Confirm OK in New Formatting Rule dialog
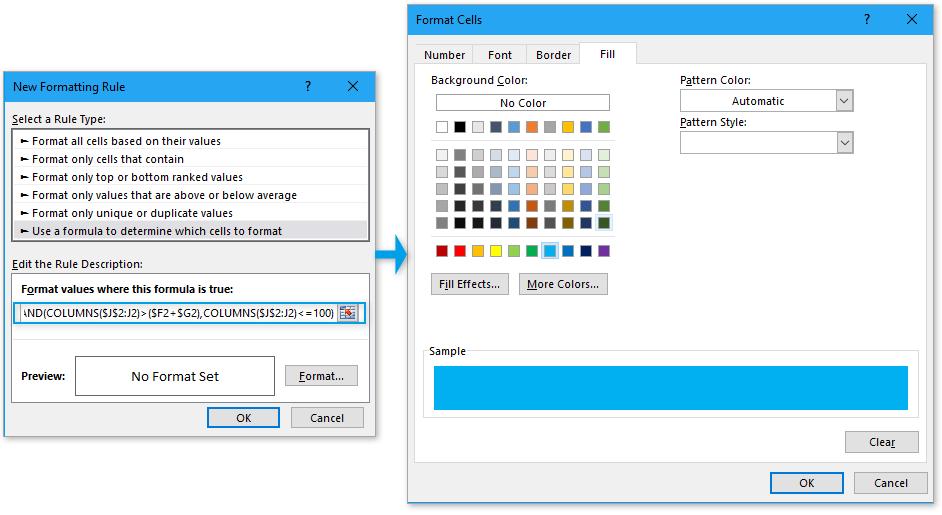This screenshot has width=942, height=515. point(243,418)
